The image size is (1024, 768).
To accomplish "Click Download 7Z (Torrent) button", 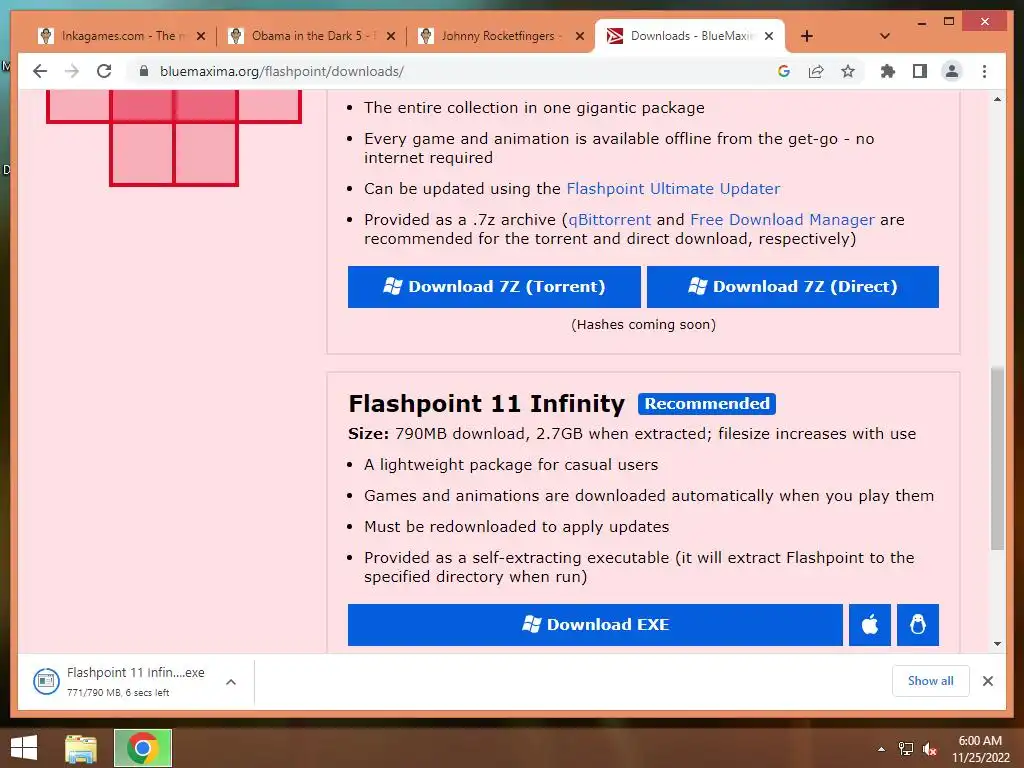I will click(494, 287).
